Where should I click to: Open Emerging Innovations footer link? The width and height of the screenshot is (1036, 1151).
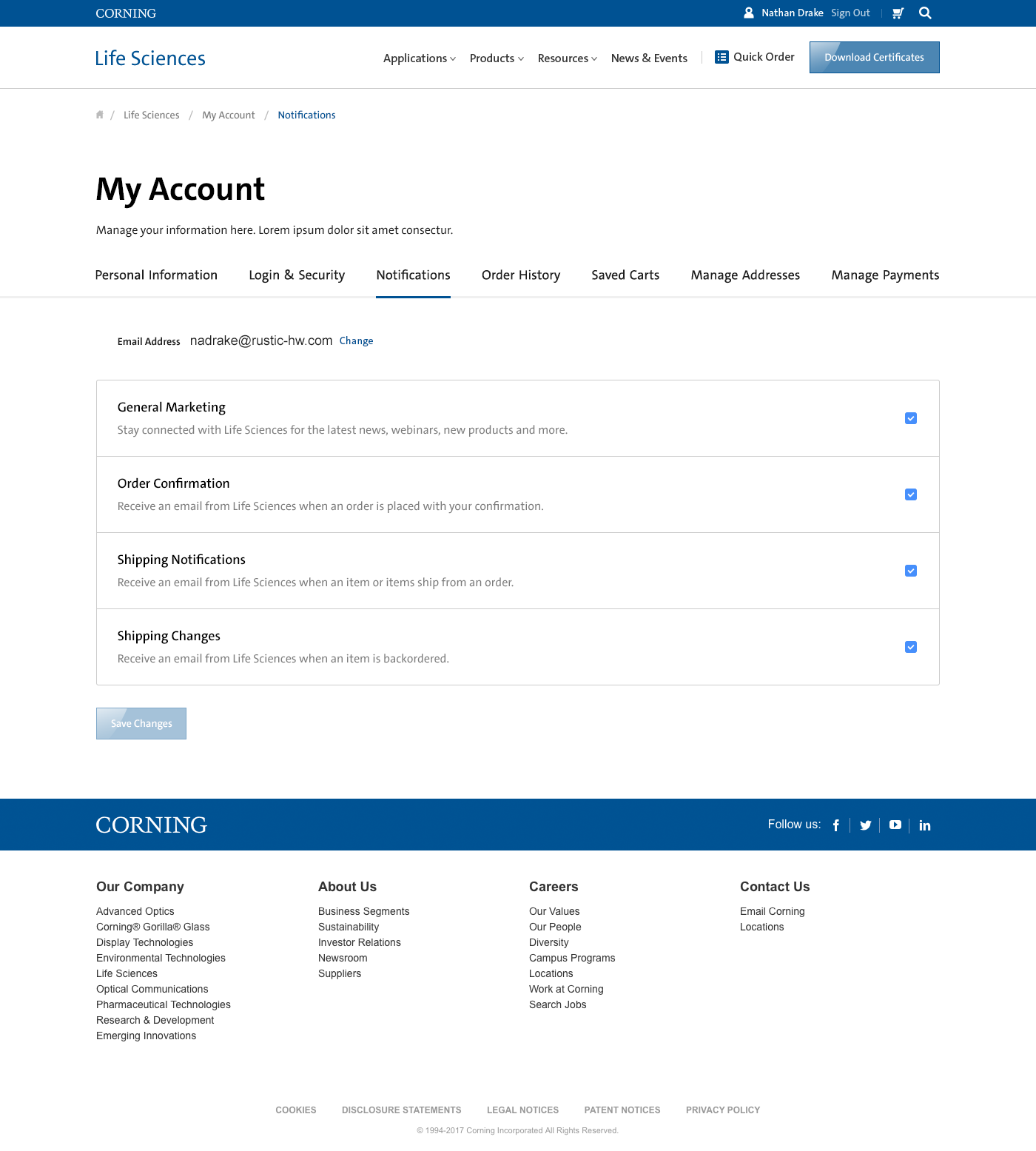point(146,1036)
